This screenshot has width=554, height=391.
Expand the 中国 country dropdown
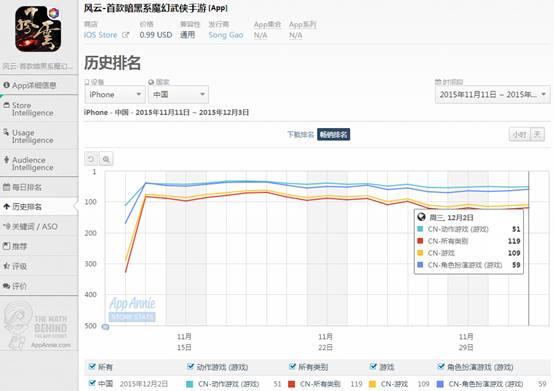point(178,95)
